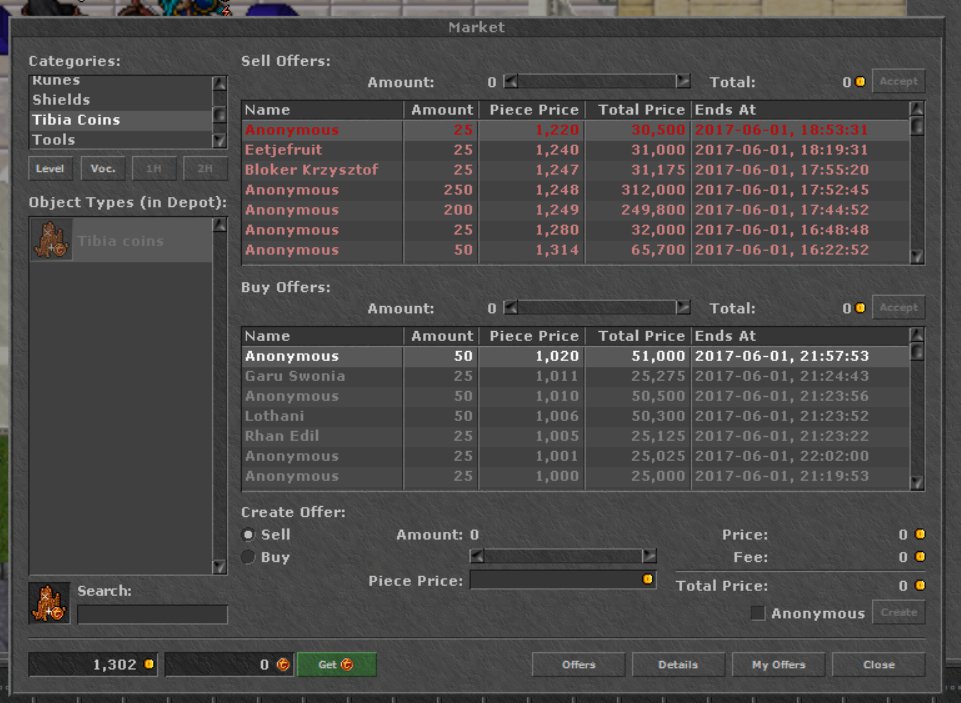Click up arrow of Buy Offers table scrollbar
961x703 pixels.
[x=917, y=335]
